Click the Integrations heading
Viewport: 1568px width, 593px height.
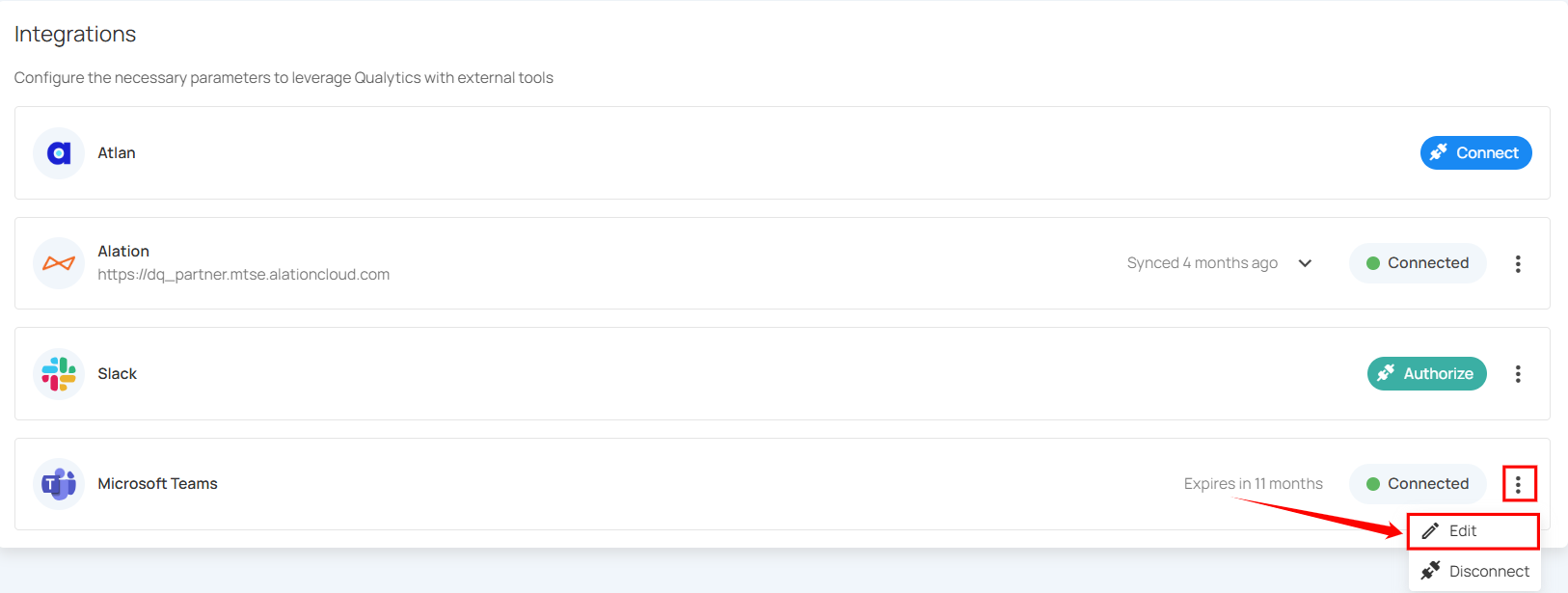coord(75,34)
